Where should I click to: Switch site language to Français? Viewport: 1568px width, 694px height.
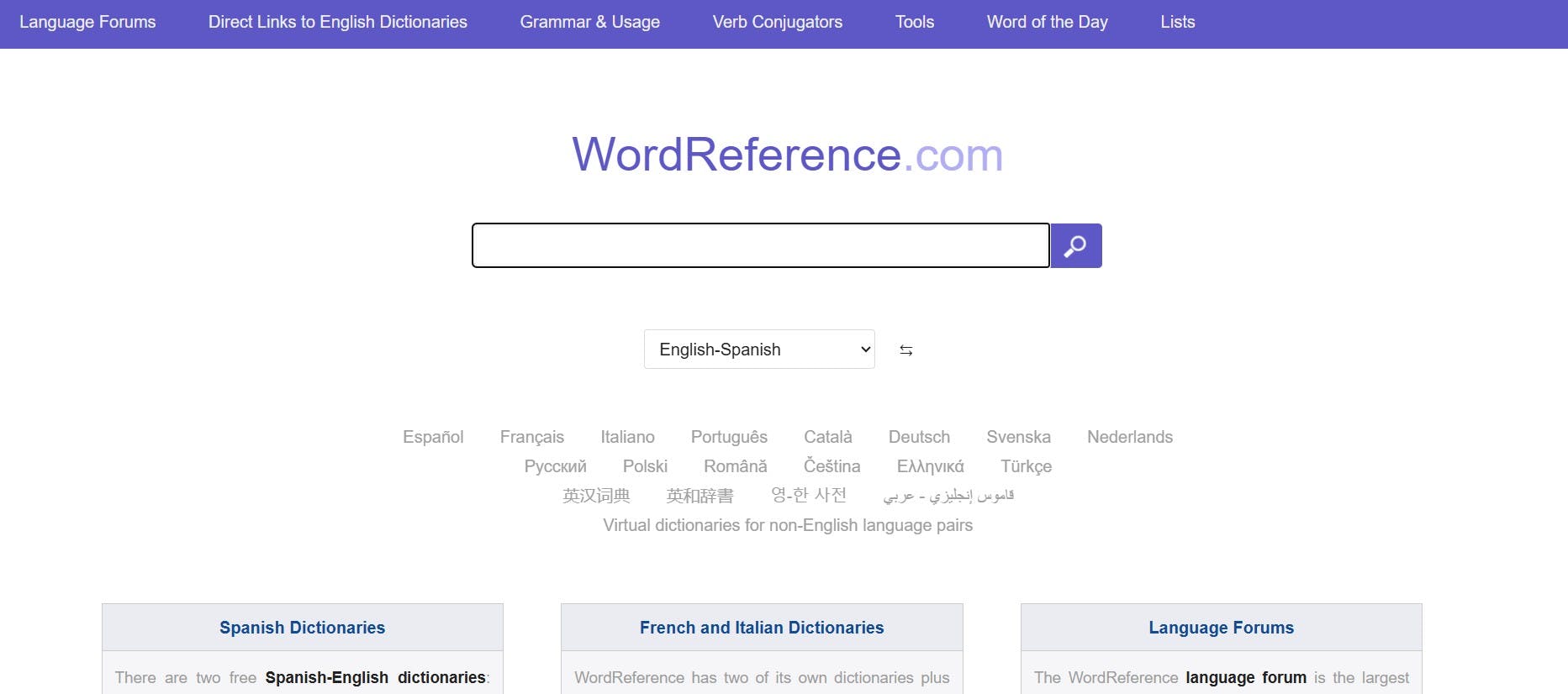coord(532,437)
